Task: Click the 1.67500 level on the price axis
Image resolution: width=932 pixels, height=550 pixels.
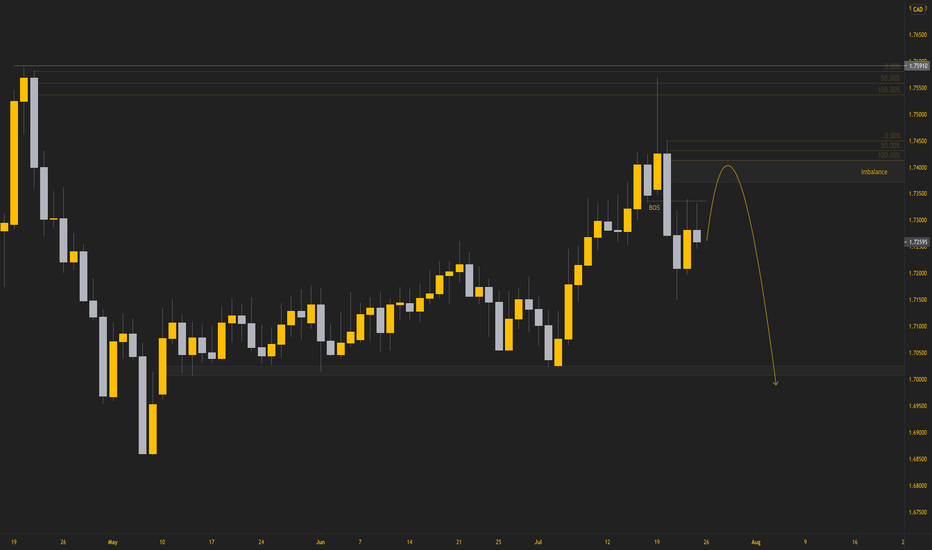Action: [x=918, y=512]
